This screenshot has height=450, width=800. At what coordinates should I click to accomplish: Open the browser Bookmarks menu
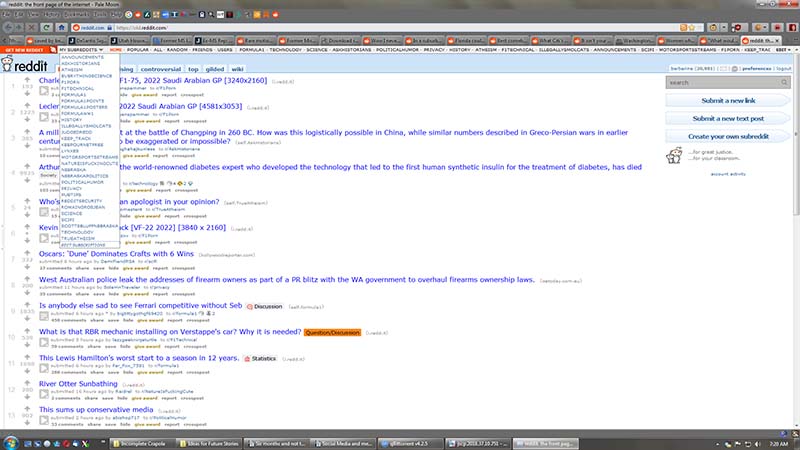[x=77, y=15]
